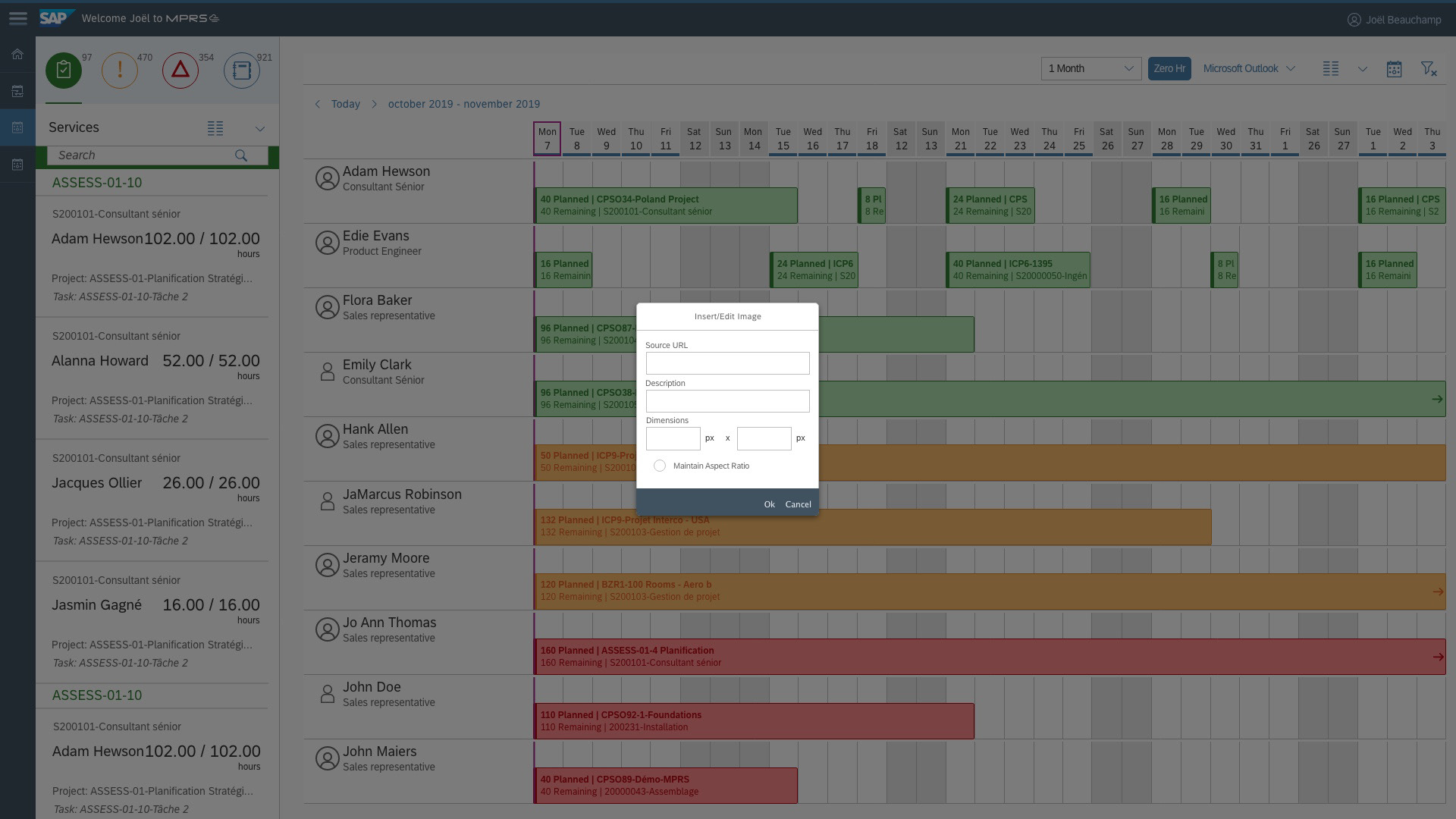The height and width of the screenshot is (819, 1456).
Task: Expand the layout options chevron in toolbar
Action: [x=1363, y=69]
